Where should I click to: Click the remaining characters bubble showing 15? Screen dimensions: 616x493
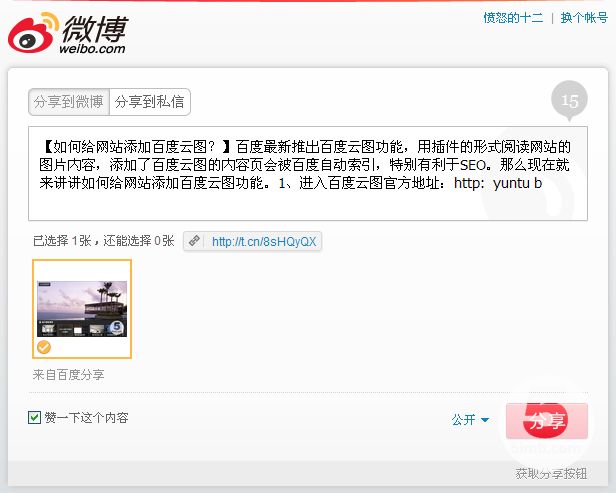pos(569,101)
